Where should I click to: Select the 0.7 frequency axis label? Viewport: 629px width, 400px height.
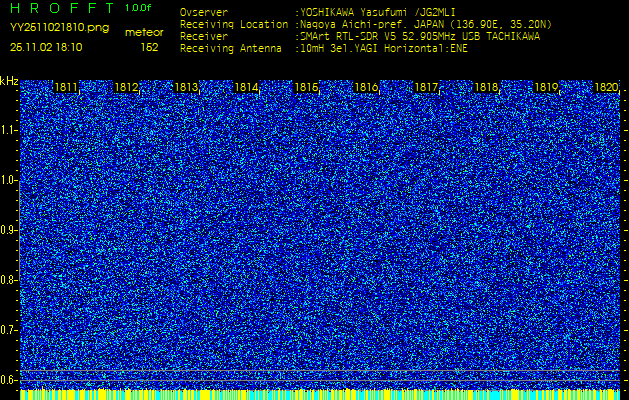pos(8,330)
